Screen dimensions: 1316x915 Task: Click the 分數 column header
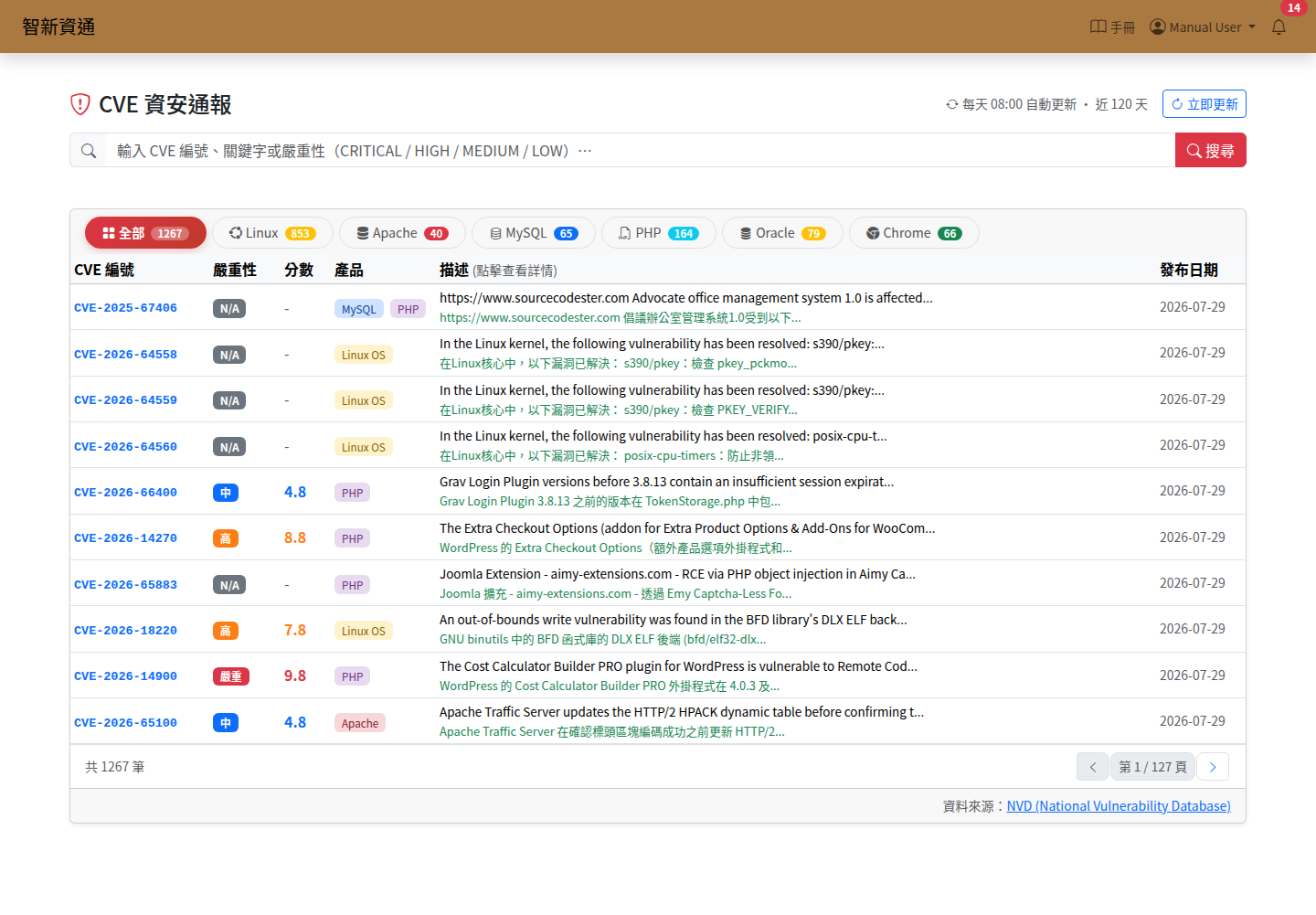coord(299,270)
